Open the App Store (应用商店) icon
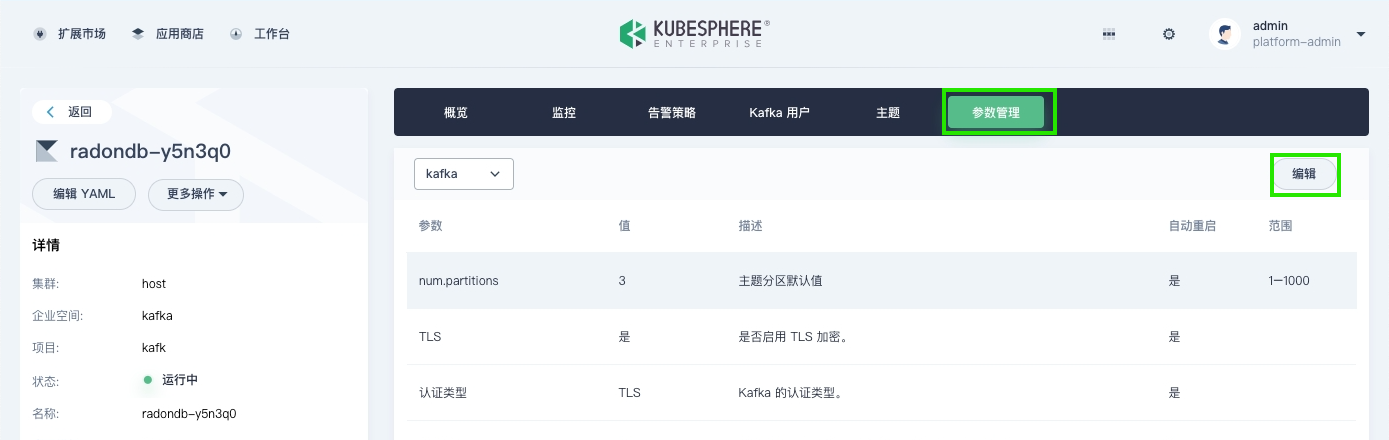This screenshot has width=1389, height=440. pos(138,34)
